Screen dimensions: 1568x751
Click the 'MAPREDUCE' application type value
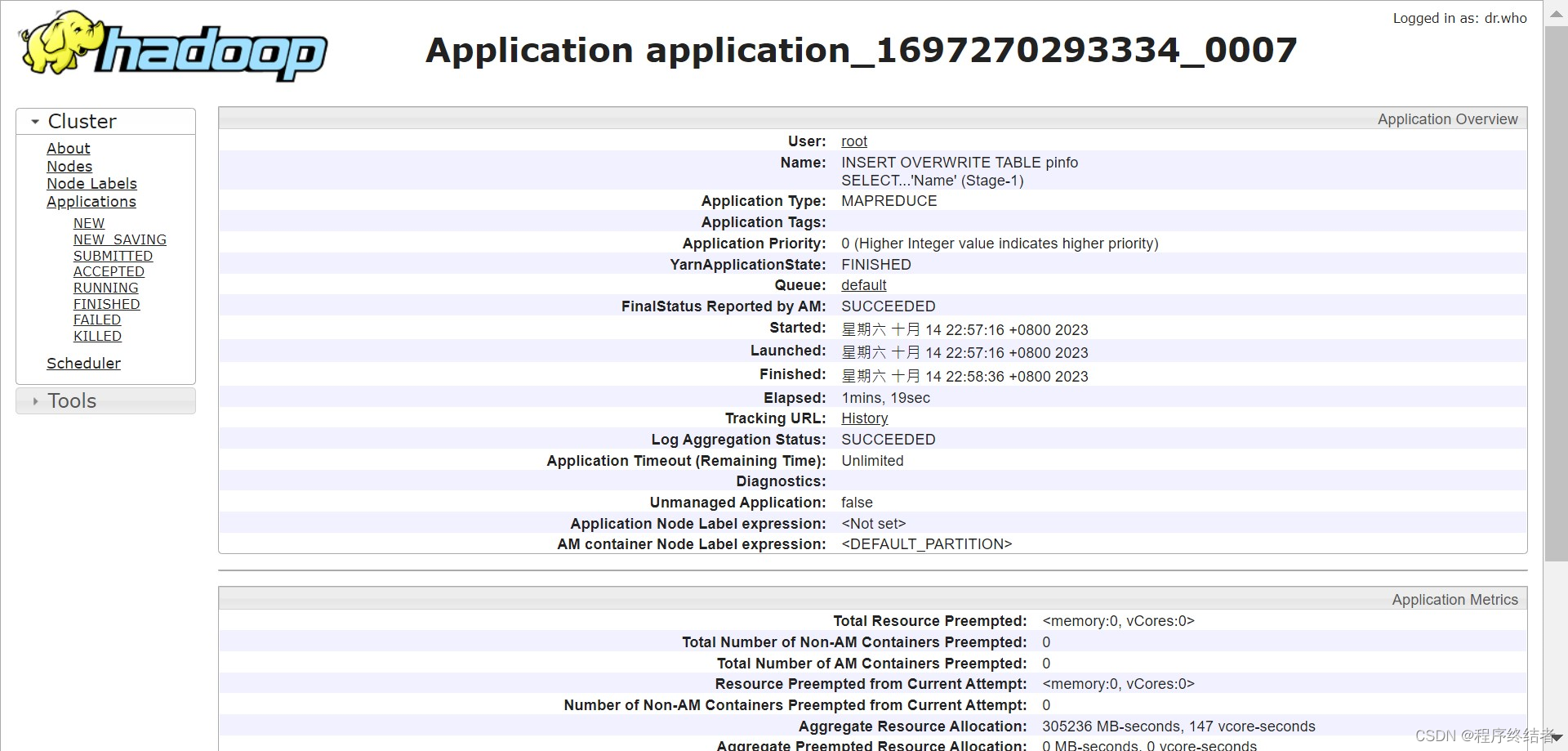tap(889, 201)
